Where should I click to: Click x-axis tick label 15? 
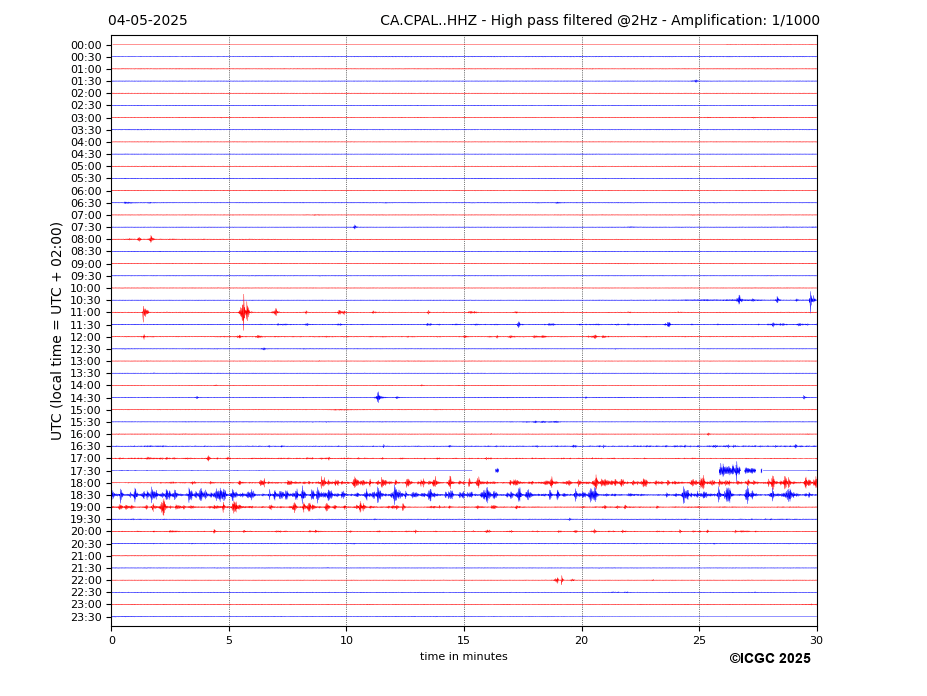pyautogui.click(x=464, y=640)
